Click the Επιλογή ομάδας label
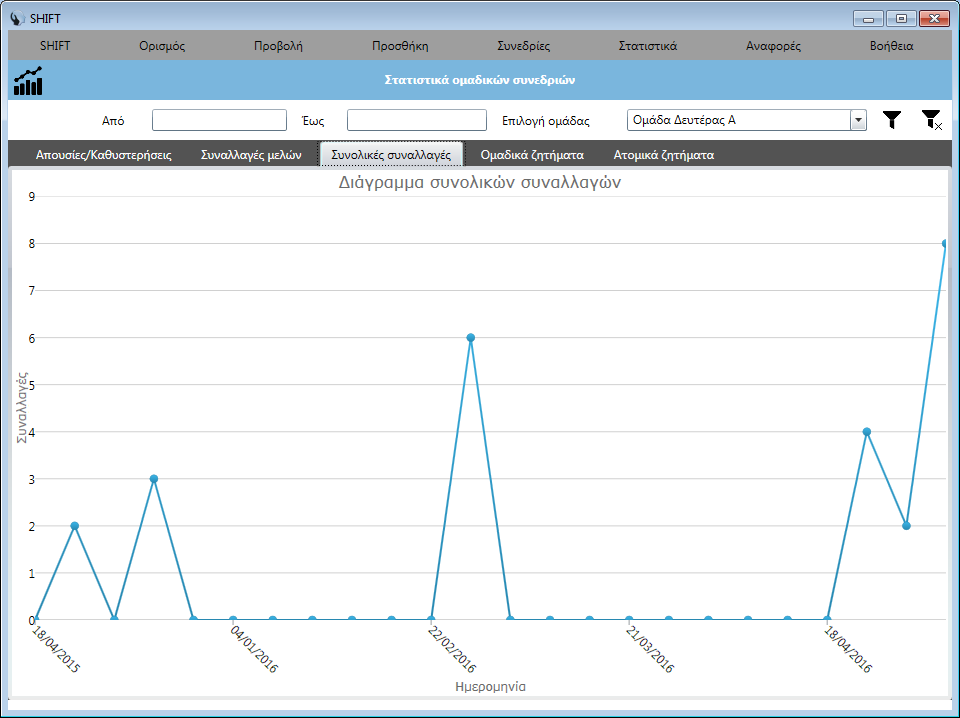The image size is (960, 718). [x=546, y=121]
